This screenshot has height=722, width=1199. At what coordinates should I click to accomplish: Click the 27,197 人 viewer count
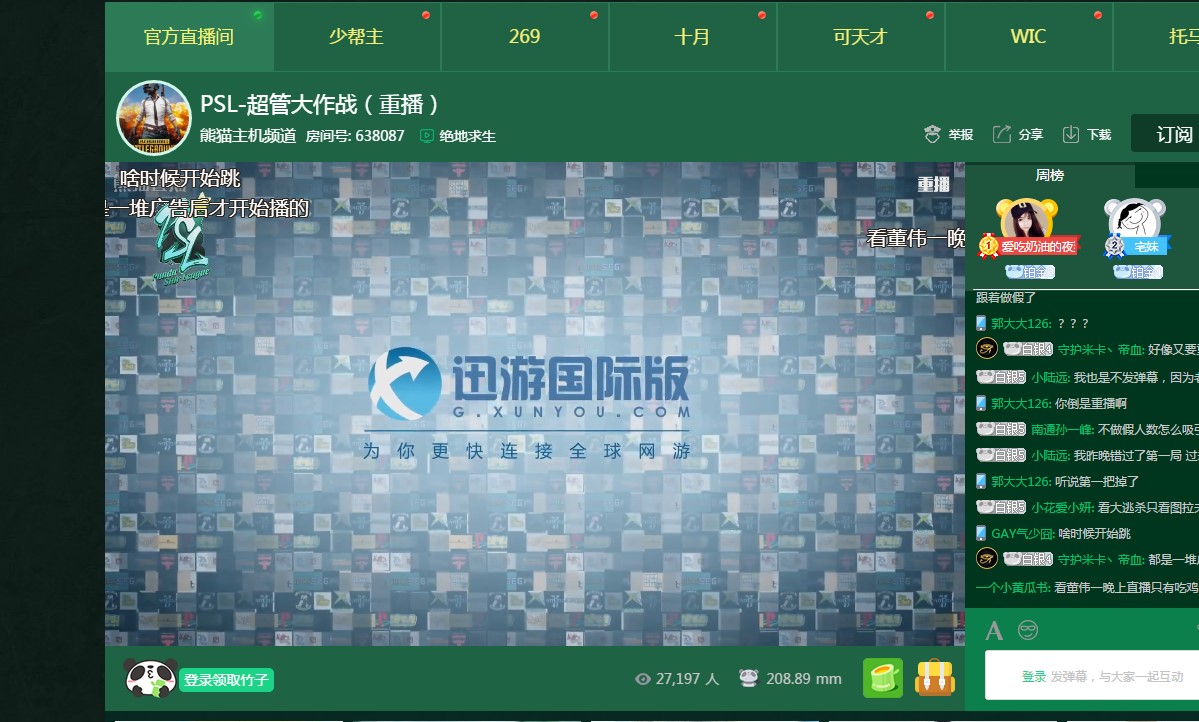(x=687, y=679)
